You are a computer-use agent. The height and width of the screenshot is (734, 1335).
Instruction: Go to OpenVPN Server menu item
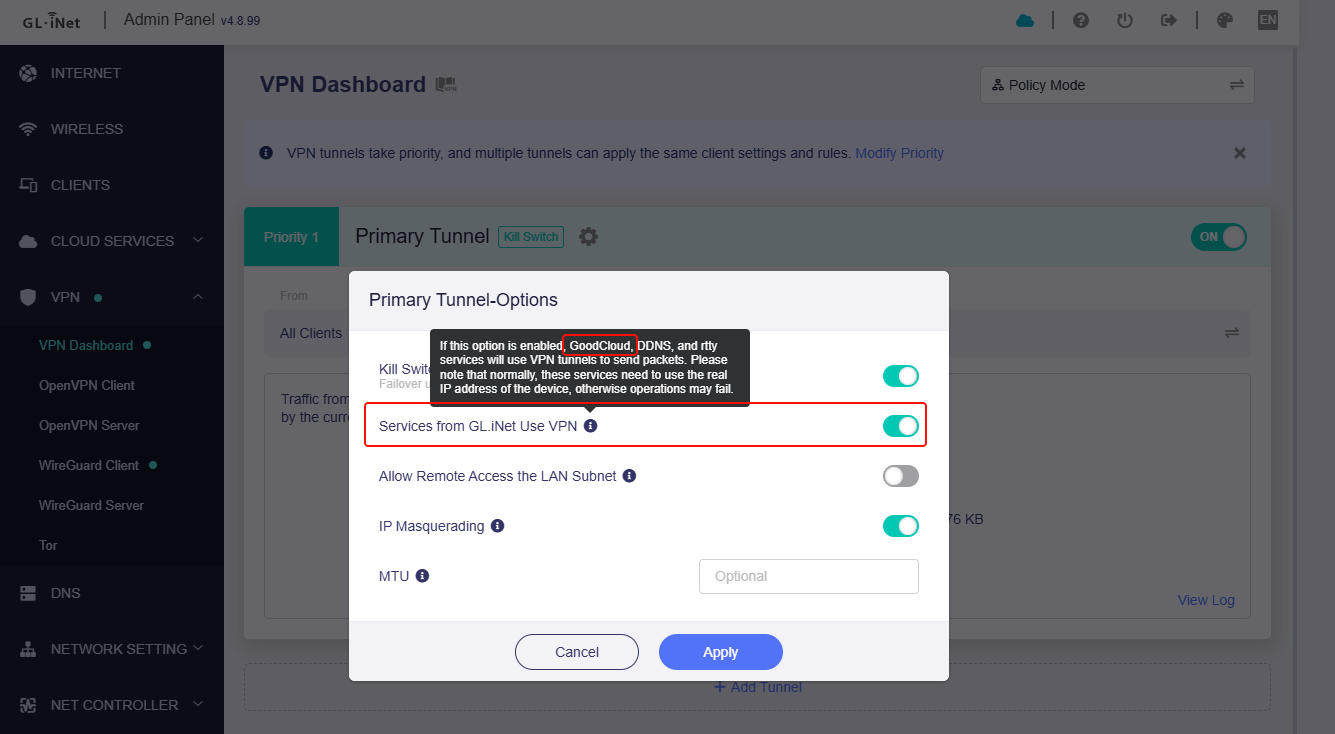(x=89, y=425)
